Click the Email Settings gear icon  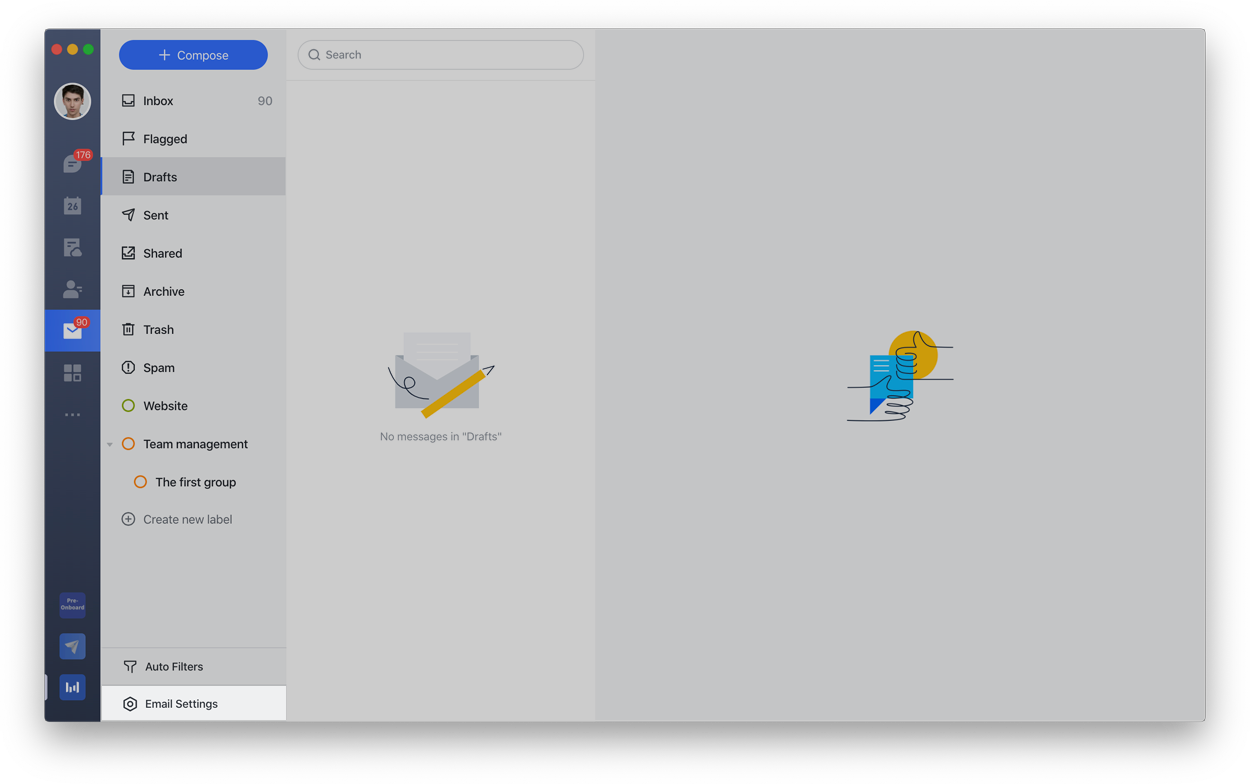(130, 704)
